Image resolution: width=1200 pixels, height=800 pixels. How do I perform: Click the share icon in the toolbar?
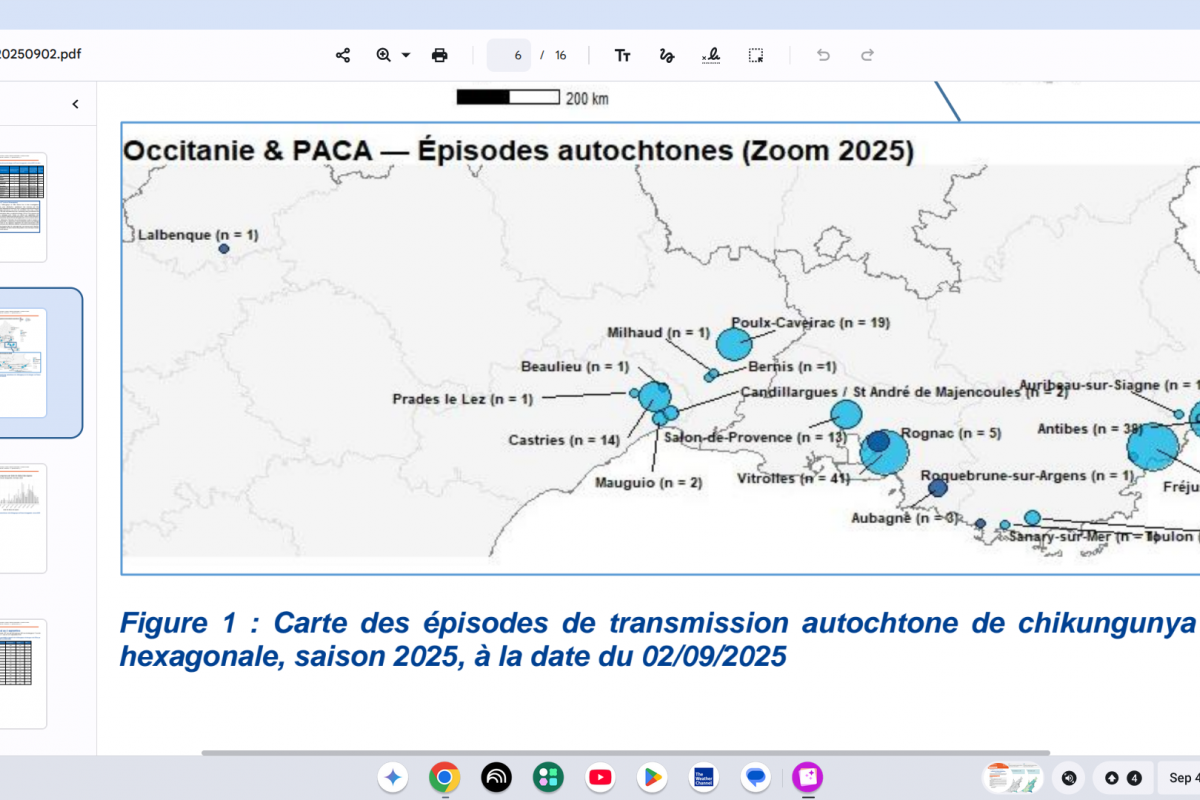[x=343, y=55]
